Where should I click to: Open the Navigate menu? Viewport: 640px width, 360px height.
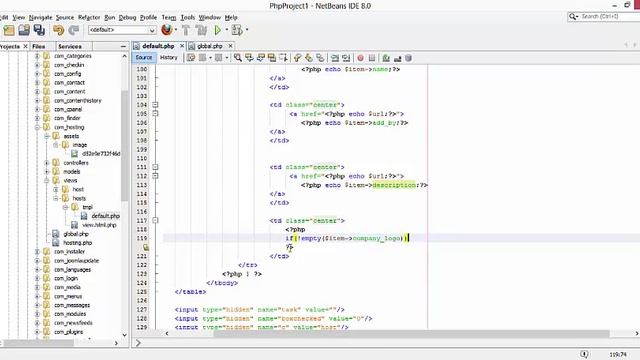(x=40, y=17)
